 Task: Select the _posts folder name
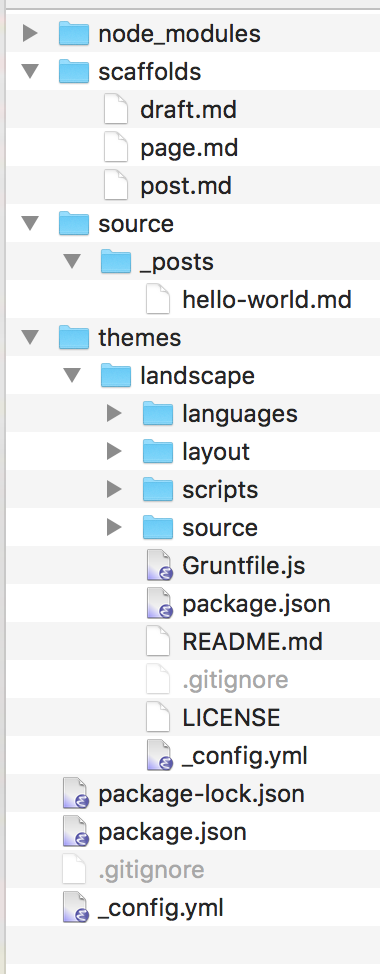point(177,262)
